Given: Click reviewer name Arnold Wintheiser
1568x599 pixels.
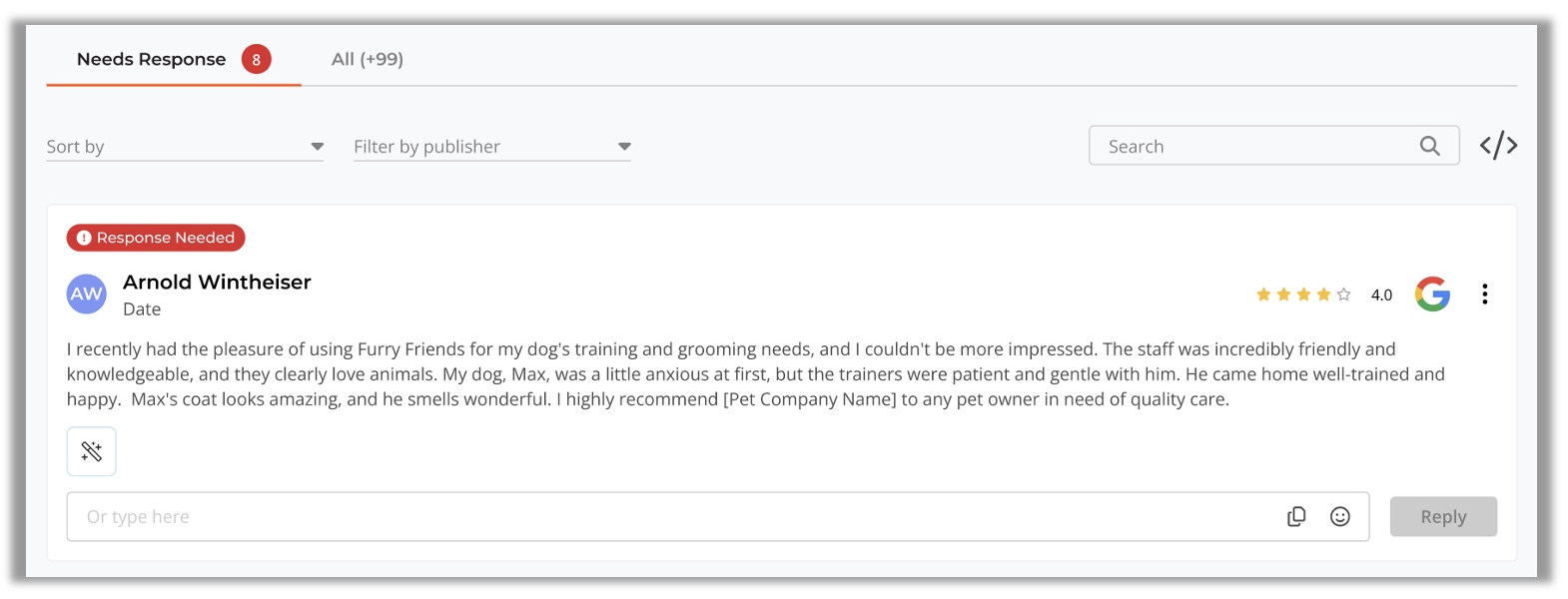Looking at the screenshot, I should click(x=217, y=283).
